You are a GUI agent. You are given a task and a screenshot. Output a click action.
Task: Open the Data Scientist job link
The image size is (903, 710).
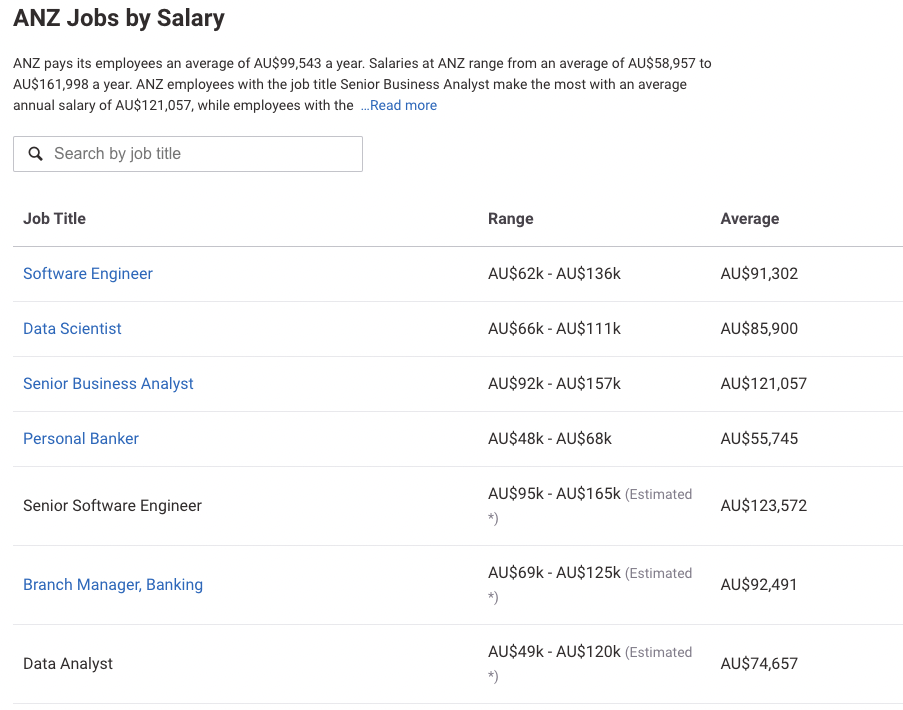tap(72, 329)
